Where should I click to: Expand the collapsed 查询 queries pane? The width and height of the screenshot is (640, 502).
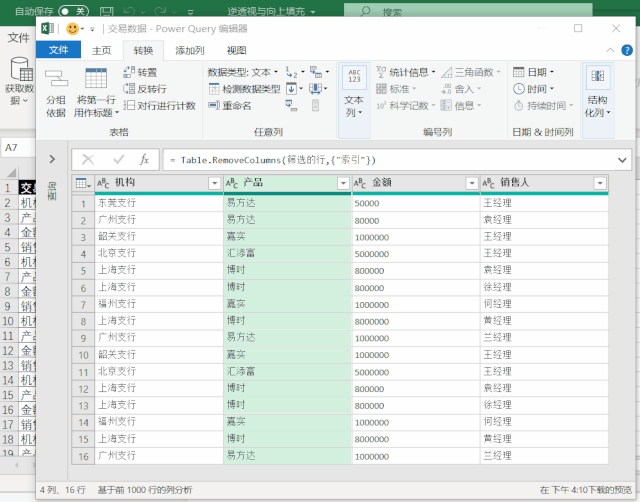(53, 159)
